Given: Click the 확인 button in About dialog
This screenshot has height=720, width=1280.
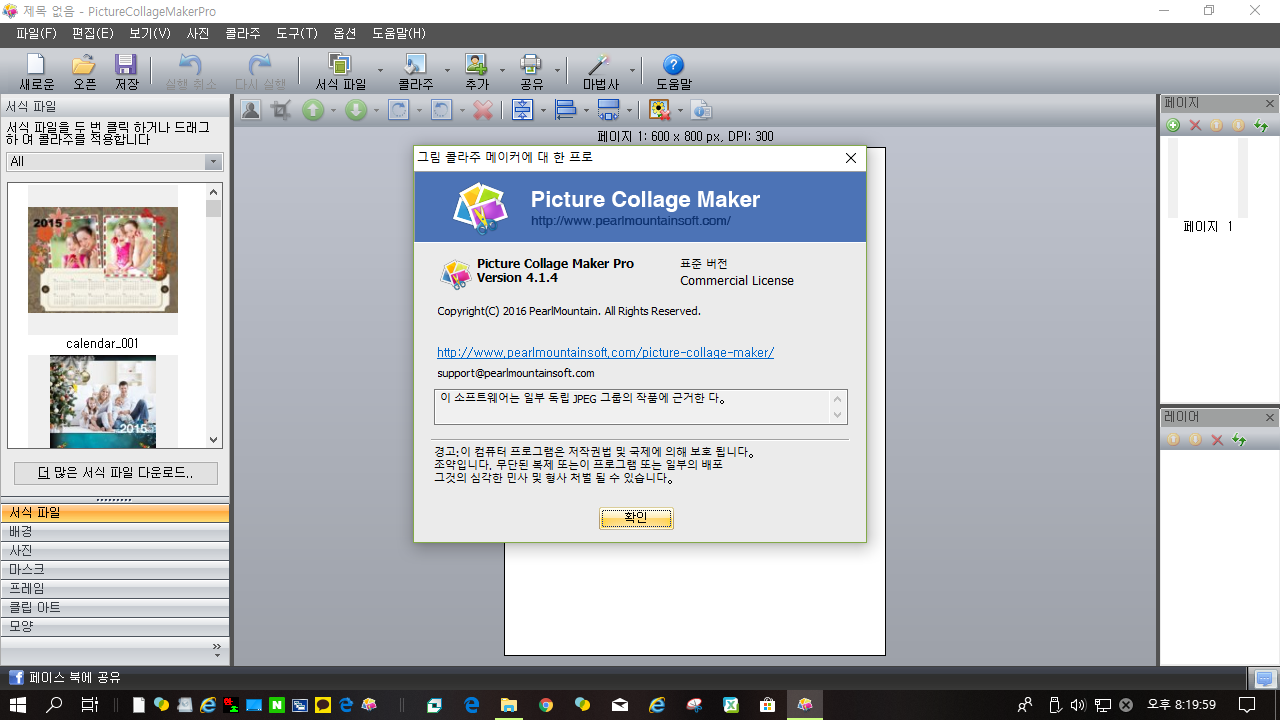Looking at the screenshot, I should click(636, 518).
